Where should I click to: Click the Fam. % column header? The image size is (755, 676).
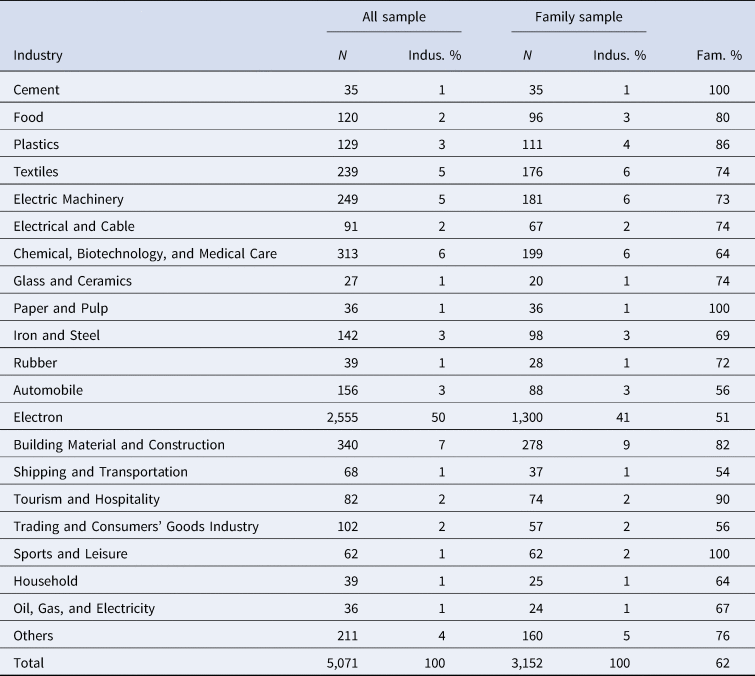pyautogui.click(x=719, y=55)
